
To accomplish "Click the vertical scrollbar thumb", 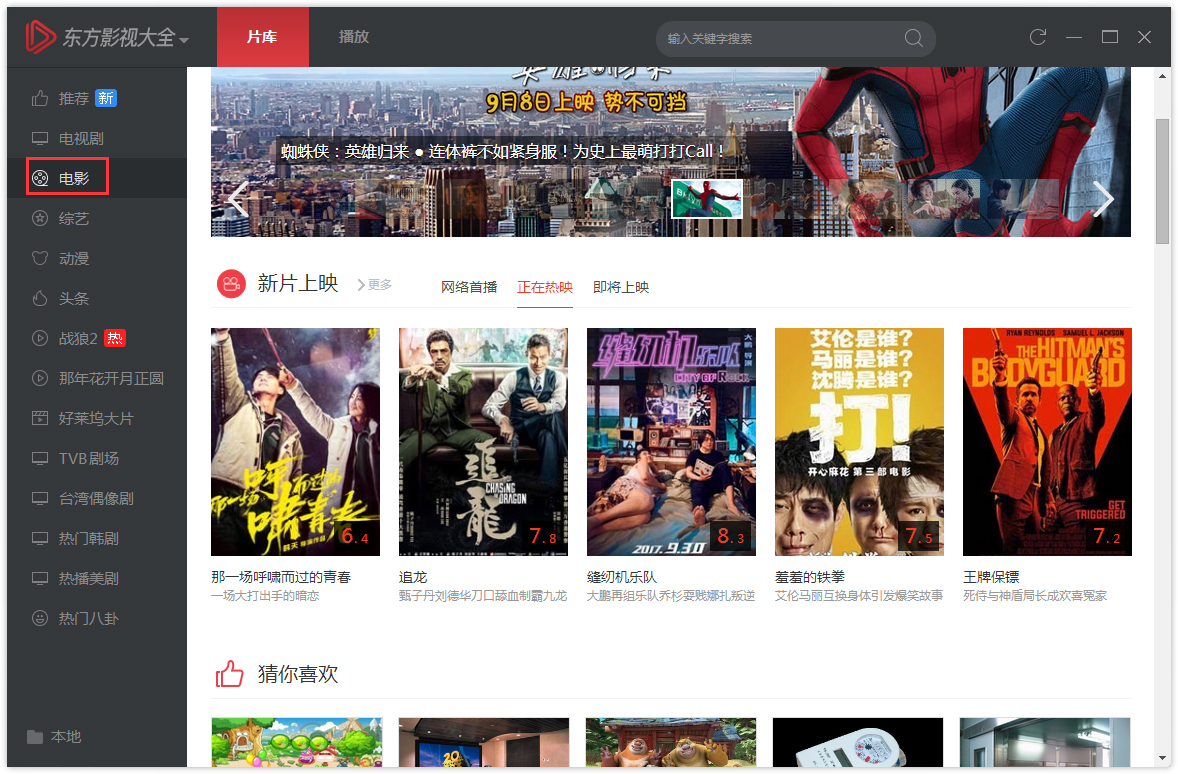I will [1163, 180].
